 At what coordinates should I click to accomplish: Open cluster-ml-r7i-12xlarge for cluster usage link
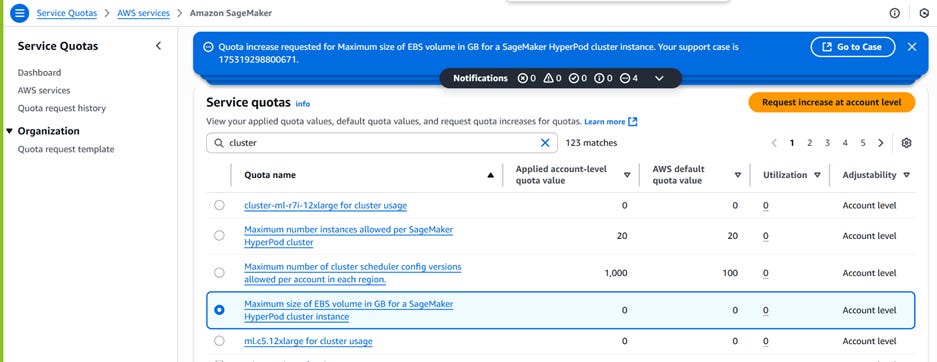coord(326,205)
